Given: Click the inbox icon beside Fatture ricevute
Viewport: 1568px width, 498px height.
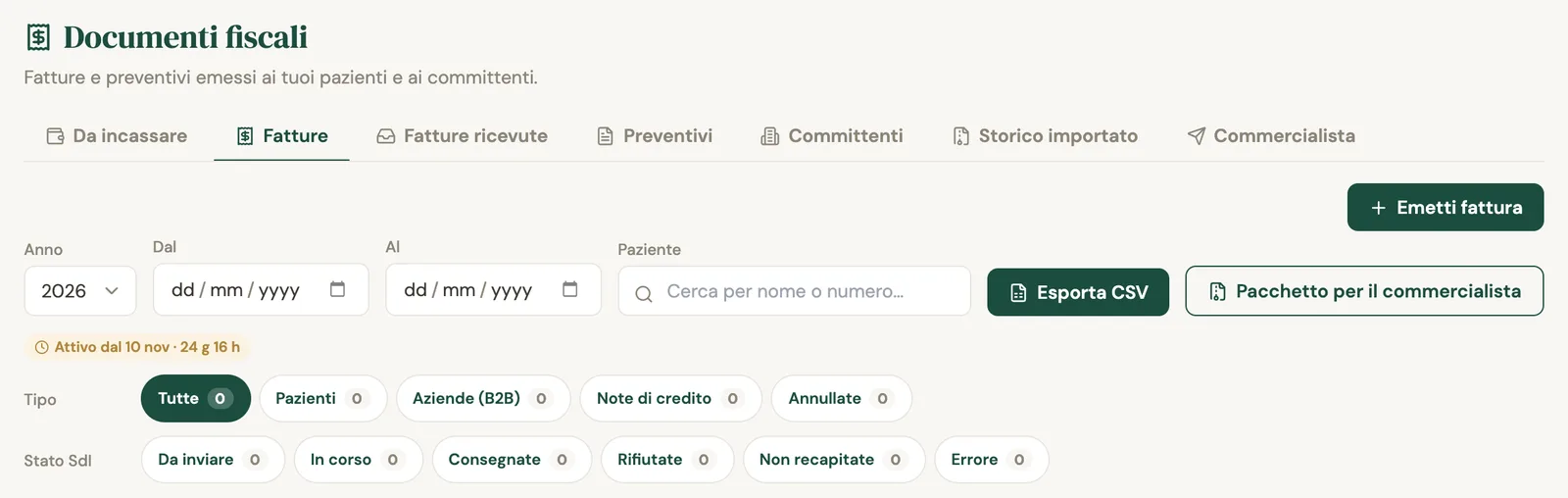Looking at the screenshot, I should coord(386,136).
